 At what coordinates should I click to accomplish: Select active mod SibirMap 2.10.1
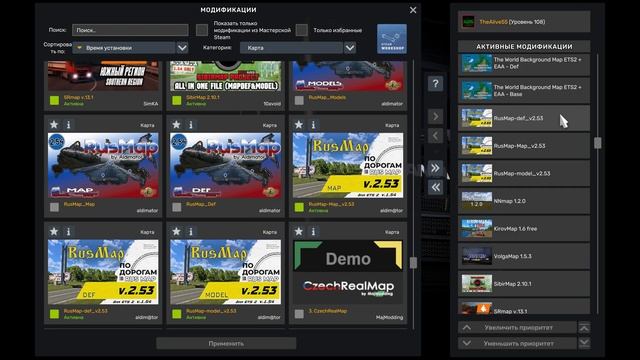(524, 284)
